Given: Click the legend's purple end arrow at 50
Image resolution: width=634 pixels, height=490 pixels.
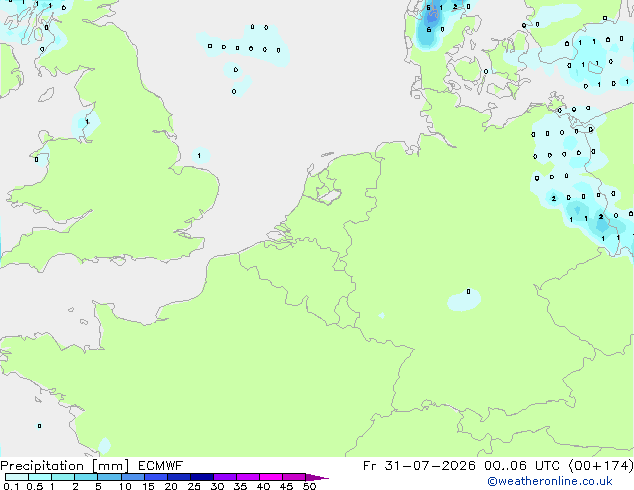Looking at the screenshot, I should (x=317, y=477).
